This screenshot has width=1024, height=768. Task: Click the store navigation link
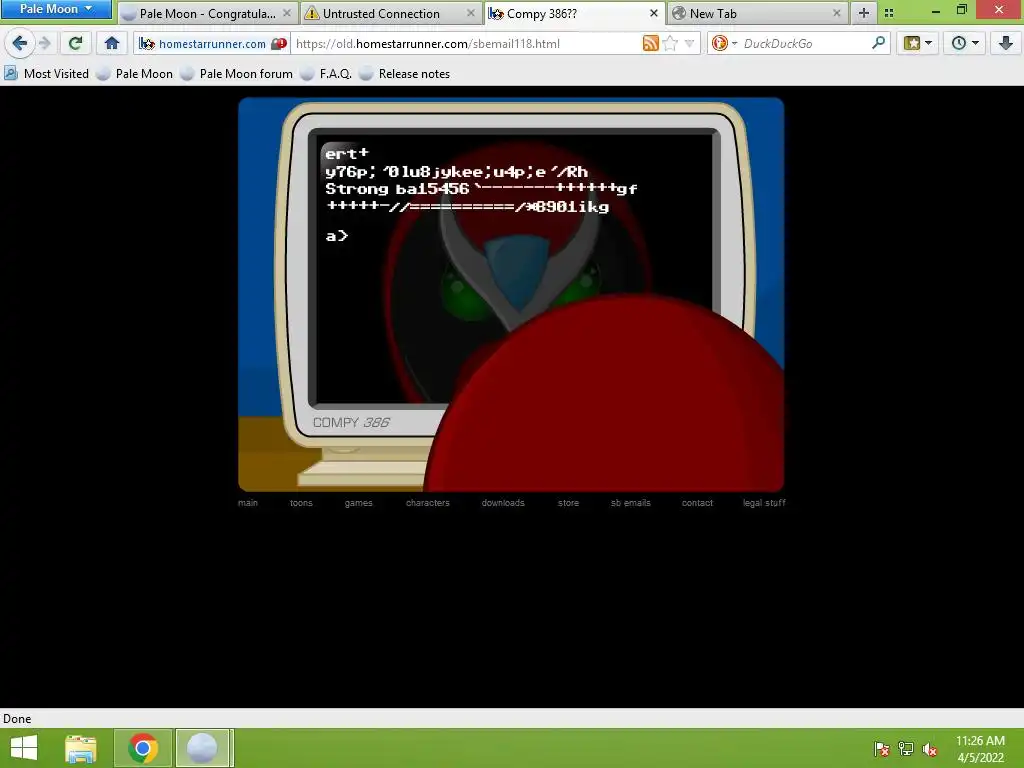point(568,503)
